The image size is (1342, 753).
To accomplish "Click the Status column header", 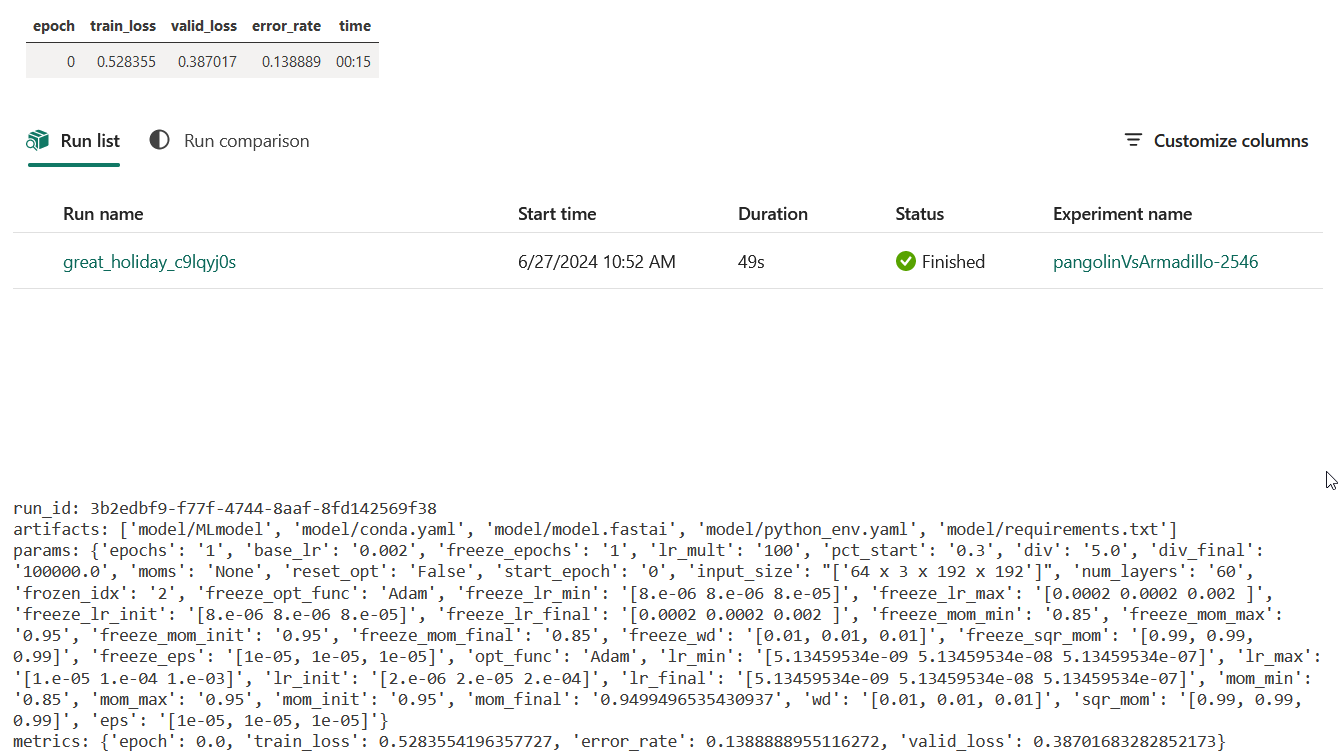I will click(919, 214).
